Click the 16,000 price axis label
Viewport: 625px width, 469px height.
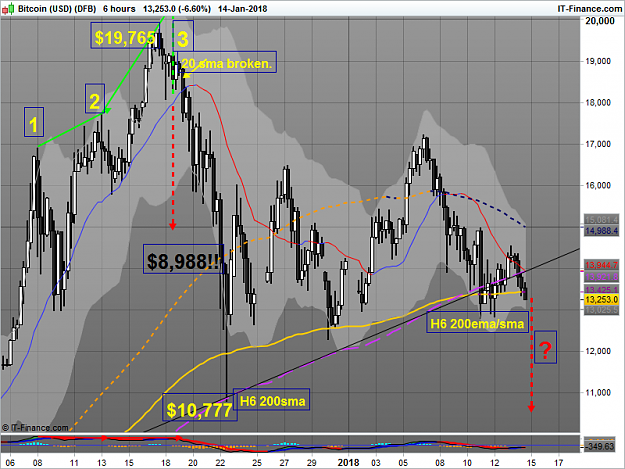point(598,185)
